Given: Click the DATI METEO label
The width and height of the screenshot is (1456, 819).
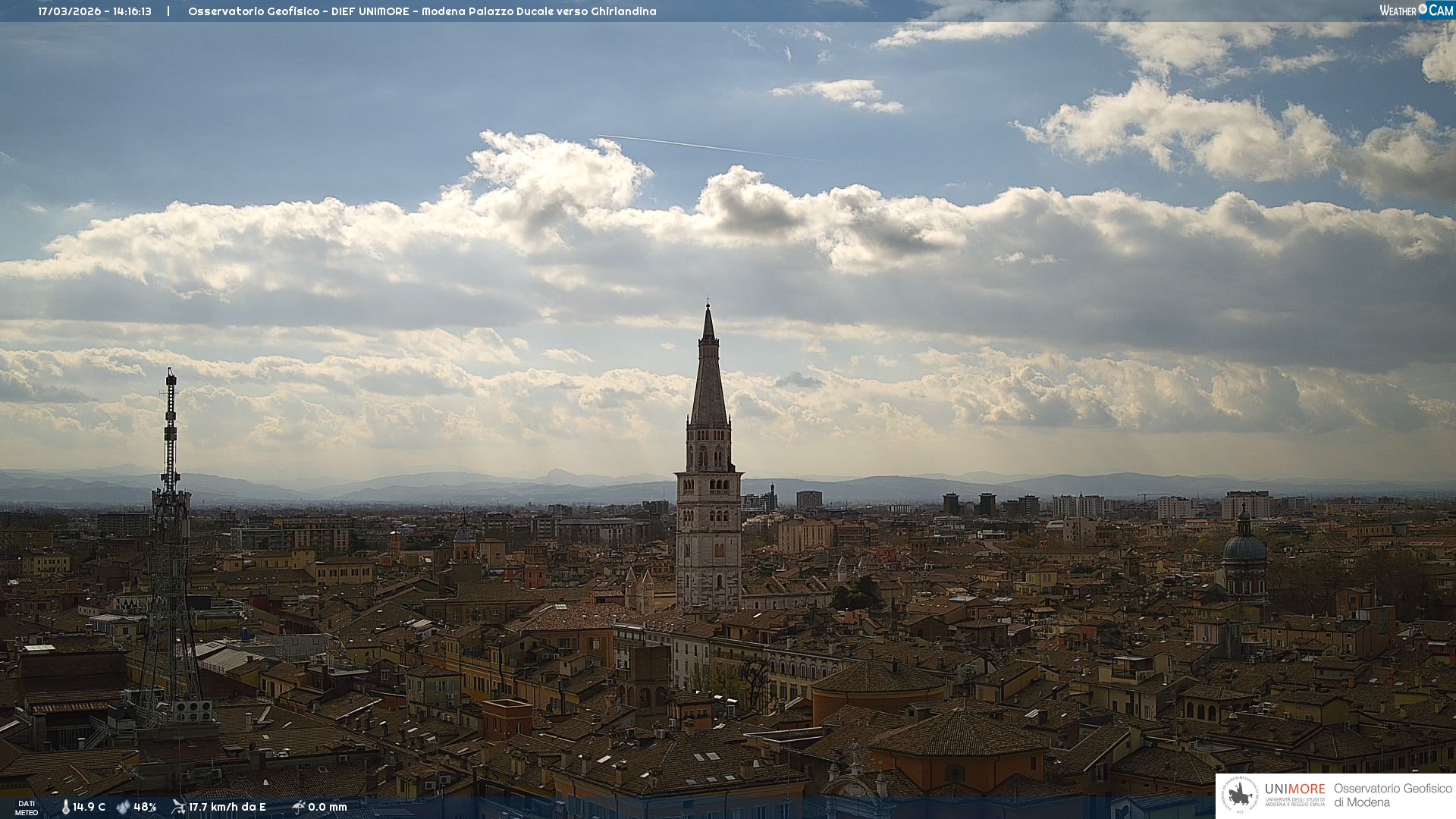Looking at the screenshot, I should [27, 808].
